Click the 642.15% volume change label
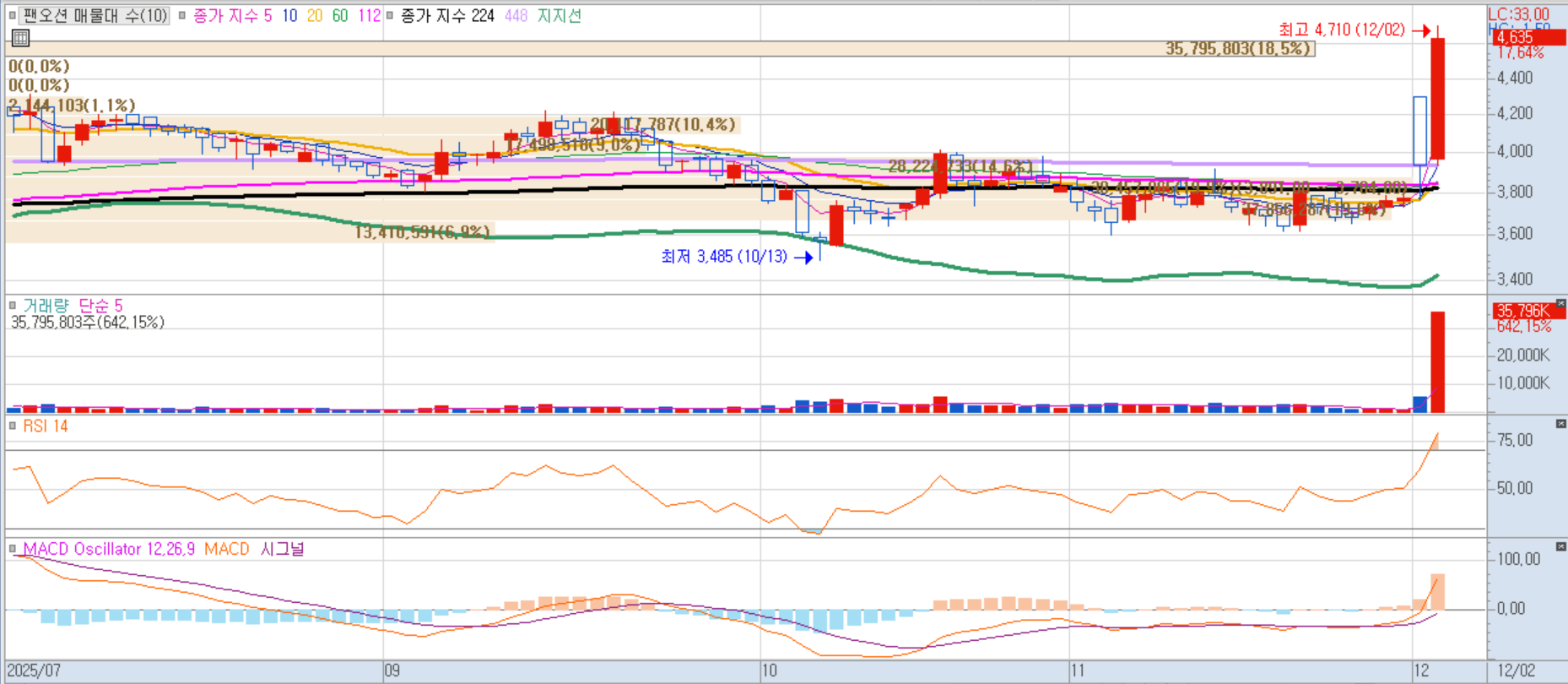 1523,326
